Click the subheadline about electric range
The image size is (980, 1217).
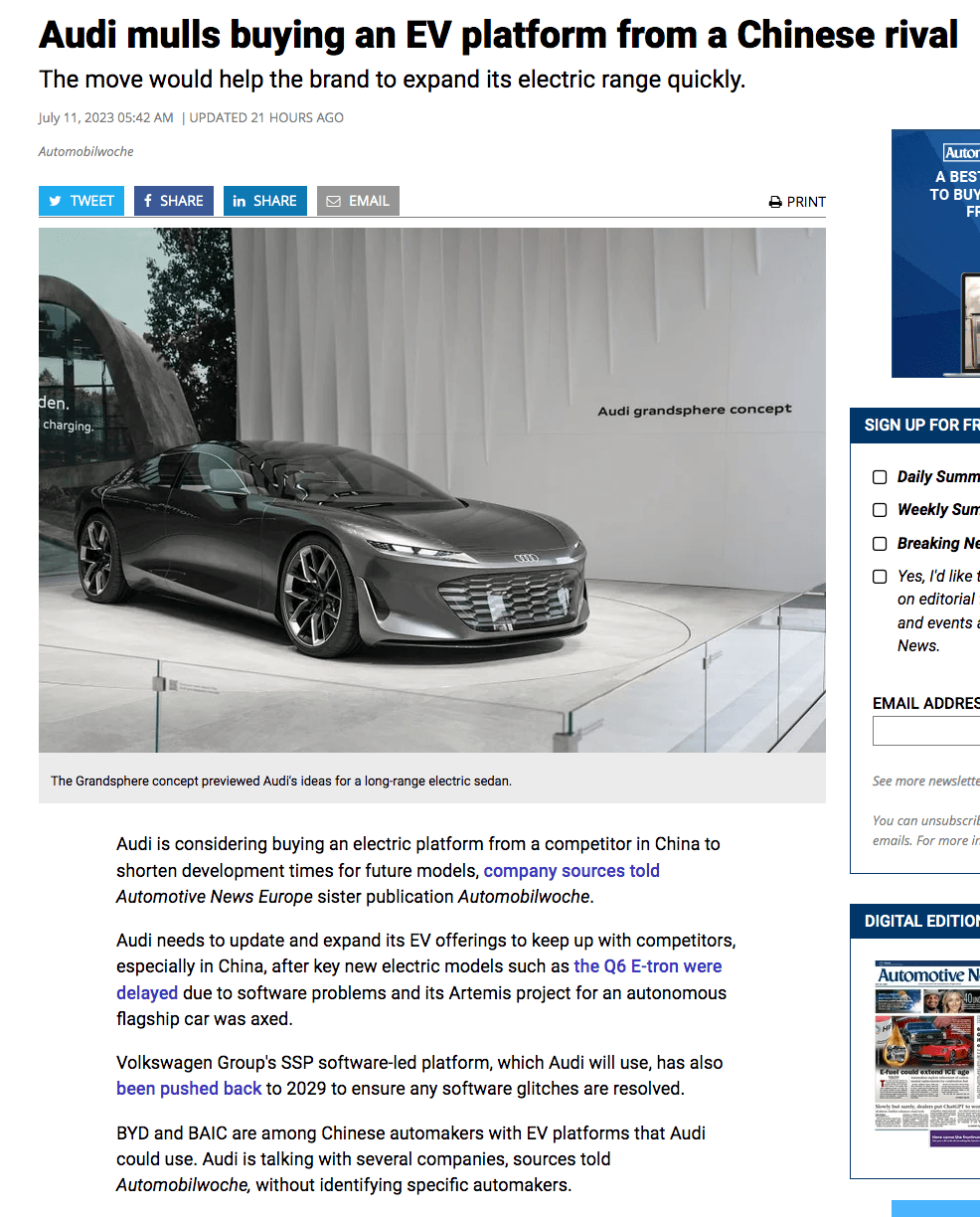coord(392,80)
